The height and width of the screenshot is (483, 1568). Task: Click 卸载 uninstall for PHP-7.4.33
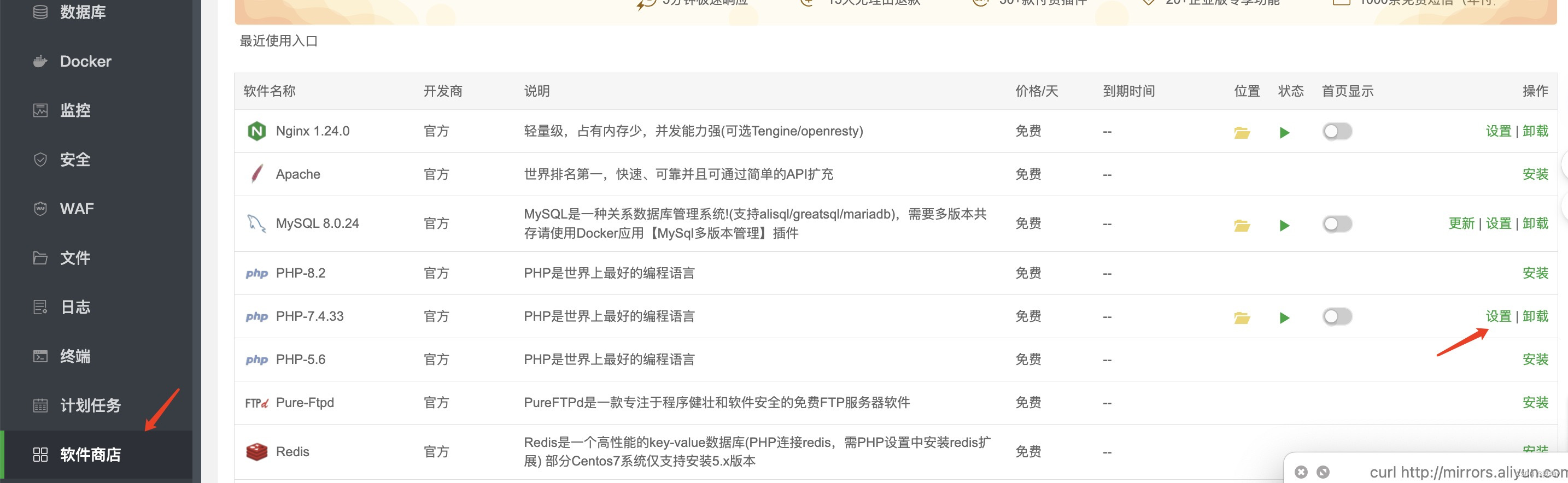tap(1535, 316)
